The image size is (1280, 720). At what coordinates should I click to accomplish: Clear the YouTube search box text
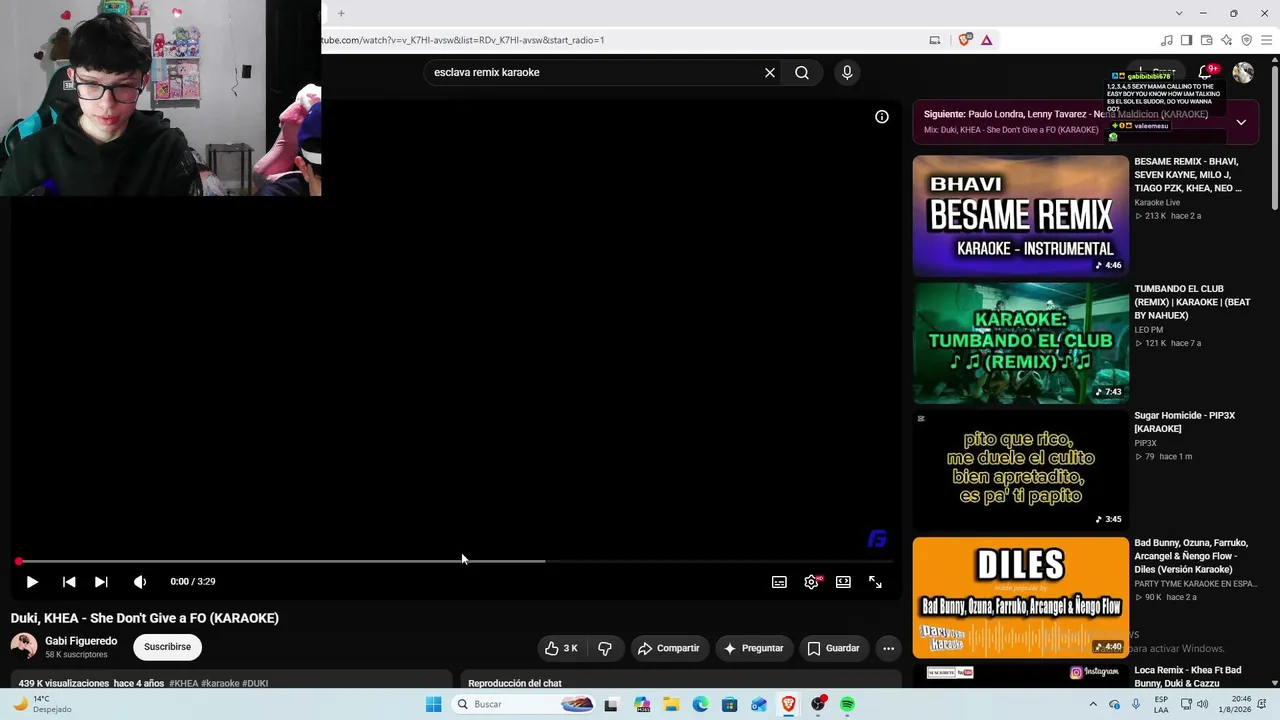pos(770,72)
